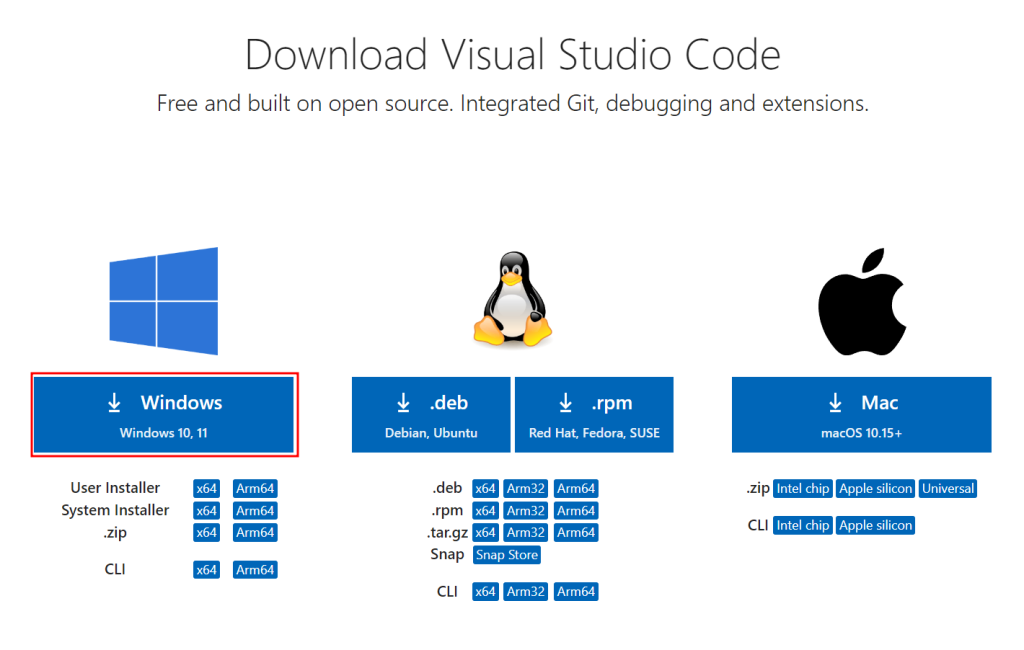
Task: Get Linux .deb Arm32 package
Action: tap(526, 489)
